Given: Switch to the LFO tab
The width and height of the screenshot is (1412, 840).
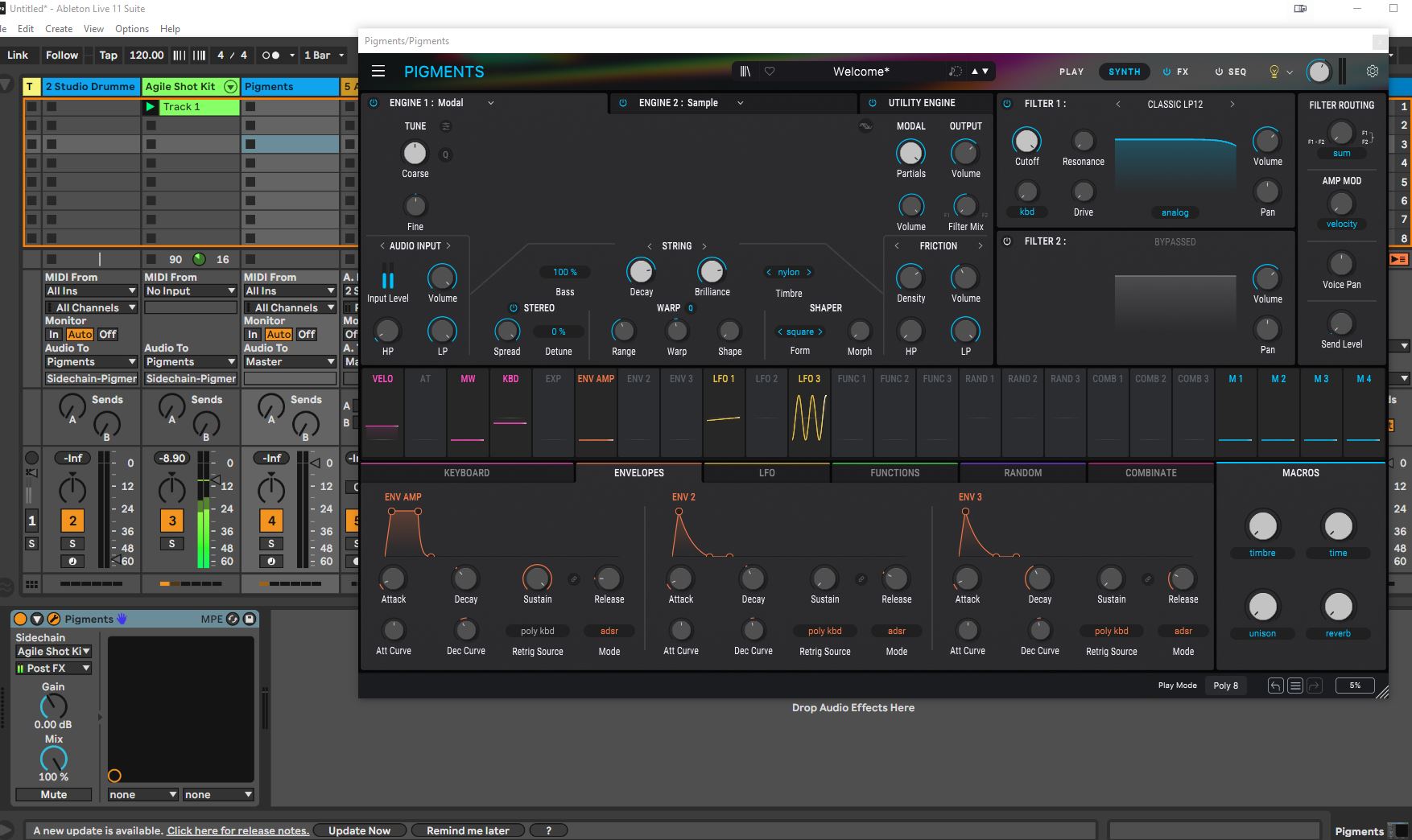Looking at the screenshot, I should coord(766,473).
